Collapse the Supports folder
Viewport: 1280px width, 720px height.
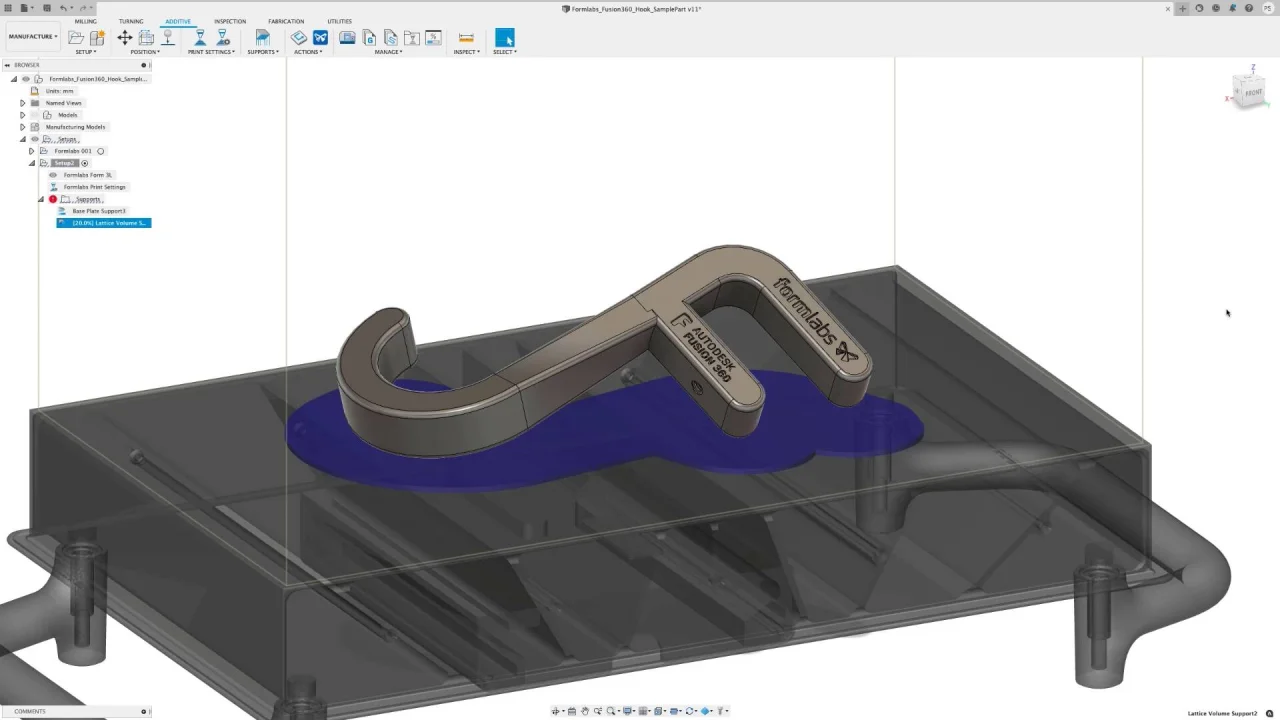pos(40,199)
